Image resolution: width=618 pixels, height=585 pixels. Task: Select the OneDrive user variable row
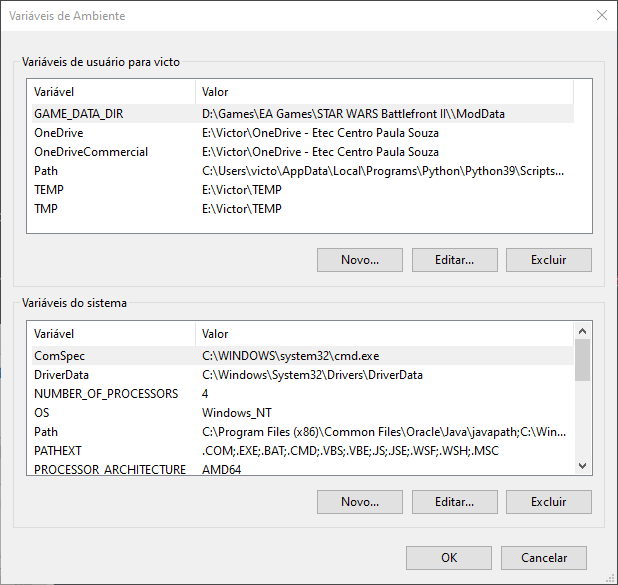(59, 133)
